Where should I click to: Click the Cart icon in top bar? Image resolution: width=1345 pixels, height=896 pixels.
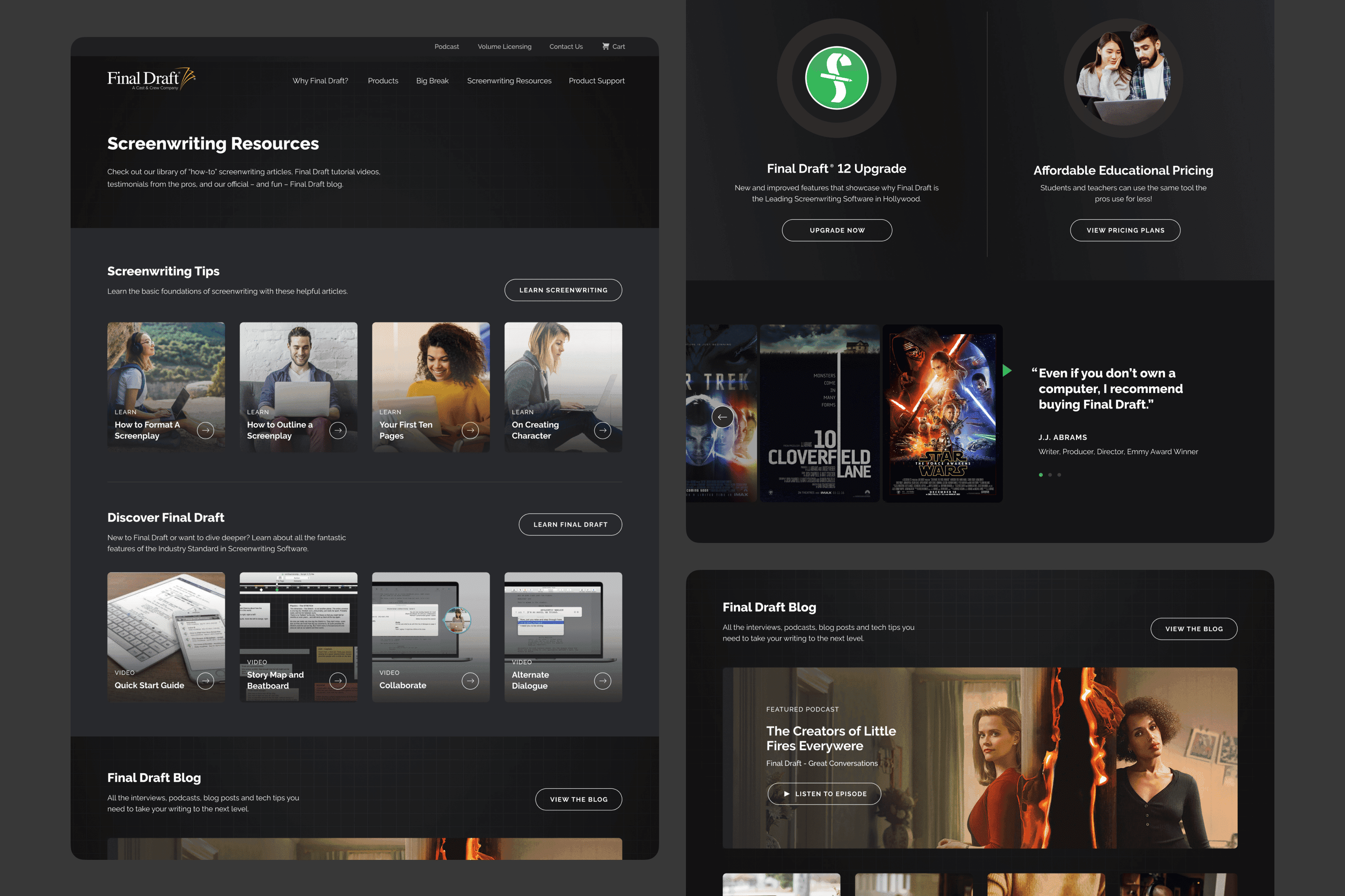click(x=606, y=46)
